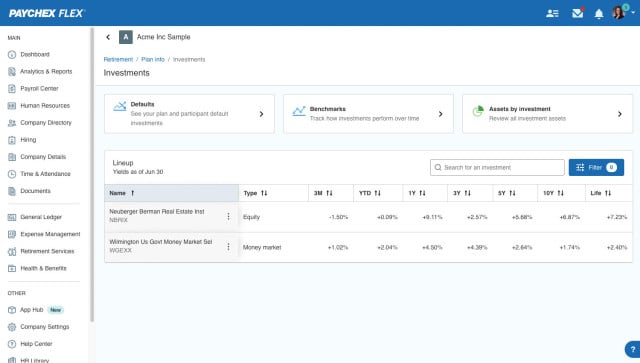This screenshot has height=363, width=640.
Task: Open the contacts icon in header
Action: [552, 13]
